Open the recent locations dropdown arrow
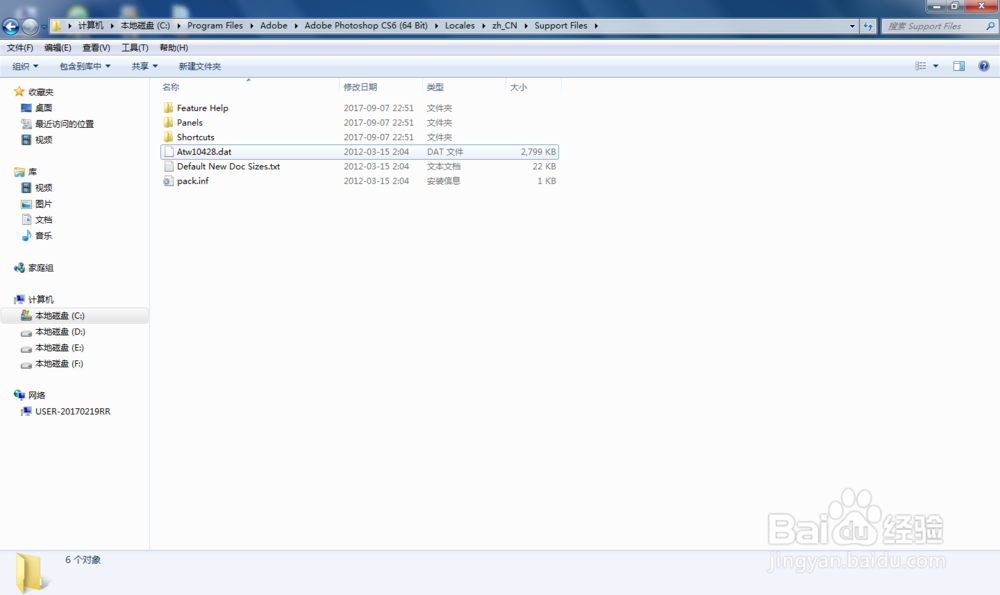The width and height of the screenshot is (1000, 595). click(x=43, y=27)
